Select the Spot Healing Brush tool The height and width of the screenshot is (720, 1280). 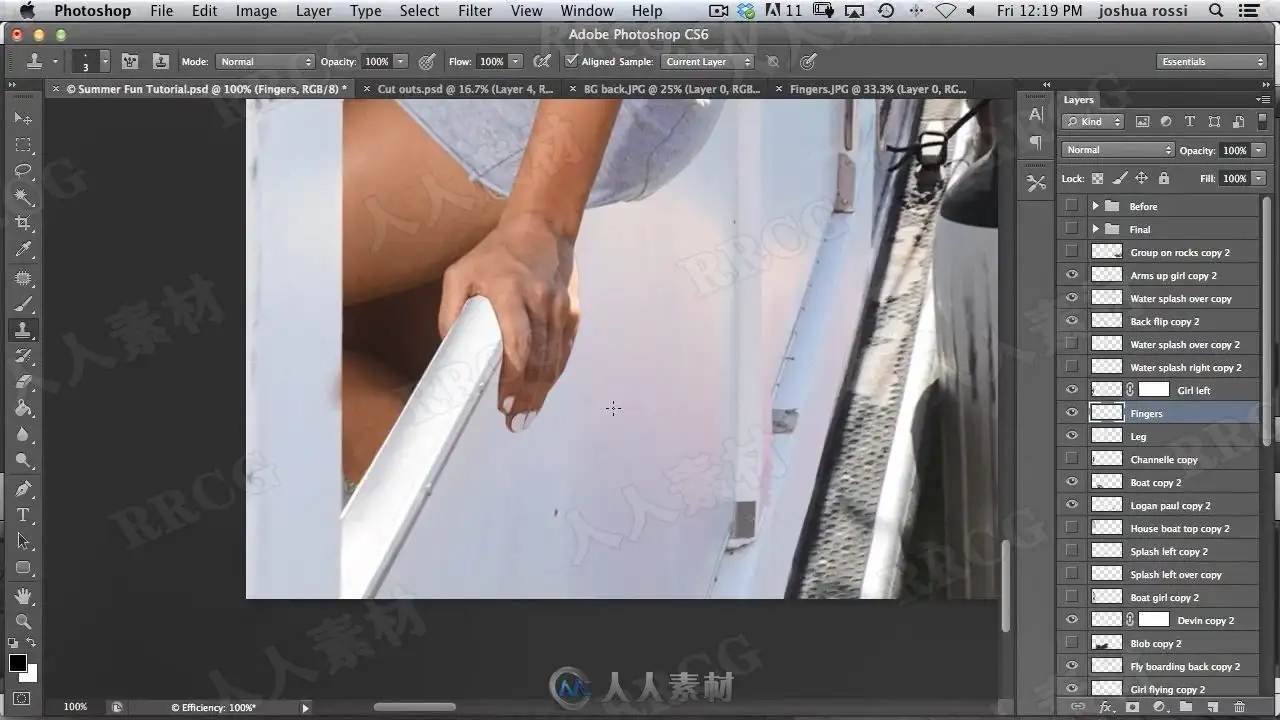coord(23,278)
